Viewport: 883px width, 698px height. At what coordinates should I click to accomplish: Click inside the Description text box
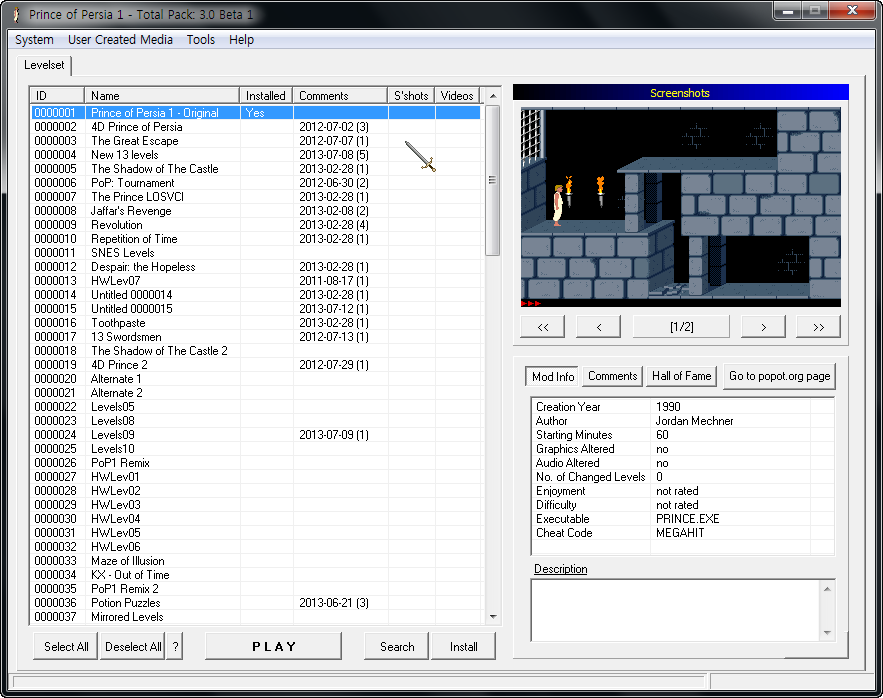(676, 611)
